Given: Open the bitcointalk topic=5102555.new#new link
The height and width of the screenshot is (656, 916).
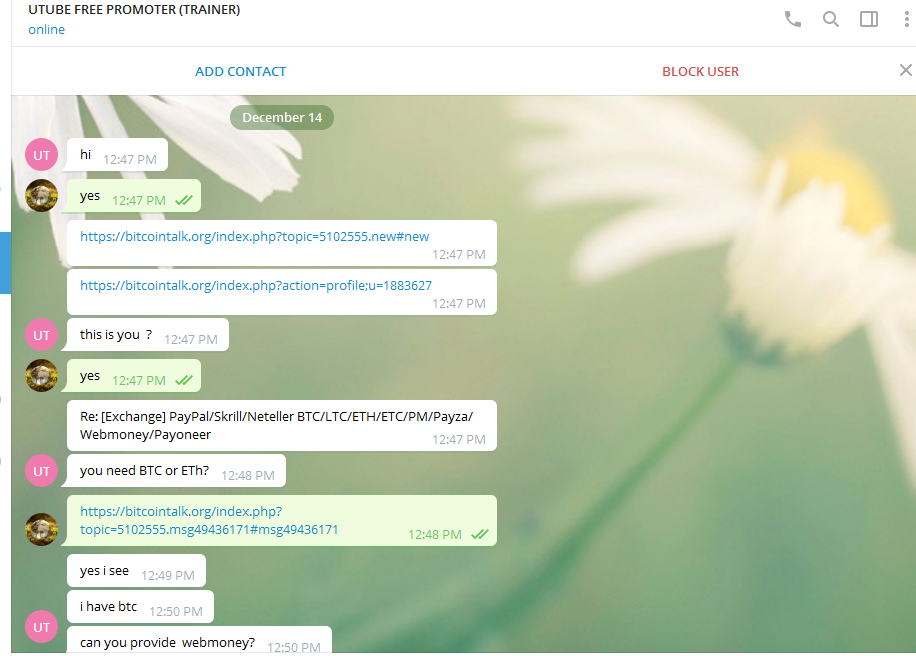Looking at the screenshot, I should click(x=255, y=237).
